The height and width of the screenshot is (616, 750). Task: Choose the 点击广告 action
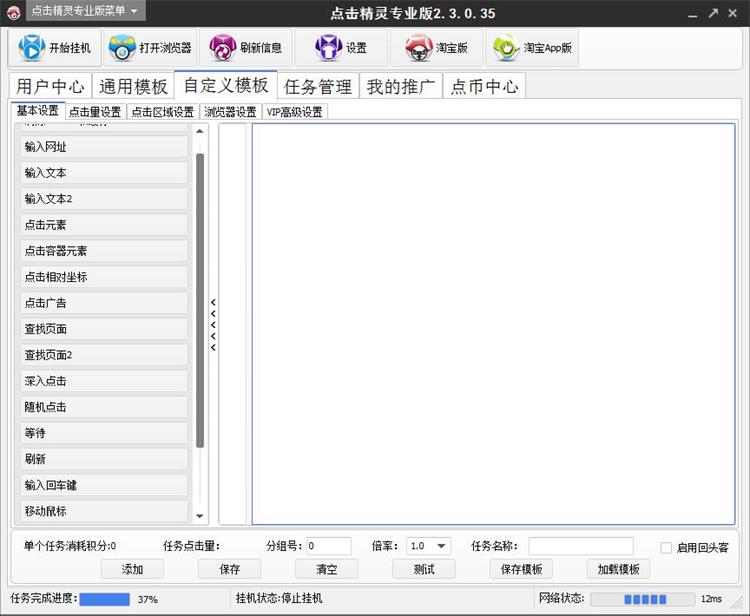point(104,303)
